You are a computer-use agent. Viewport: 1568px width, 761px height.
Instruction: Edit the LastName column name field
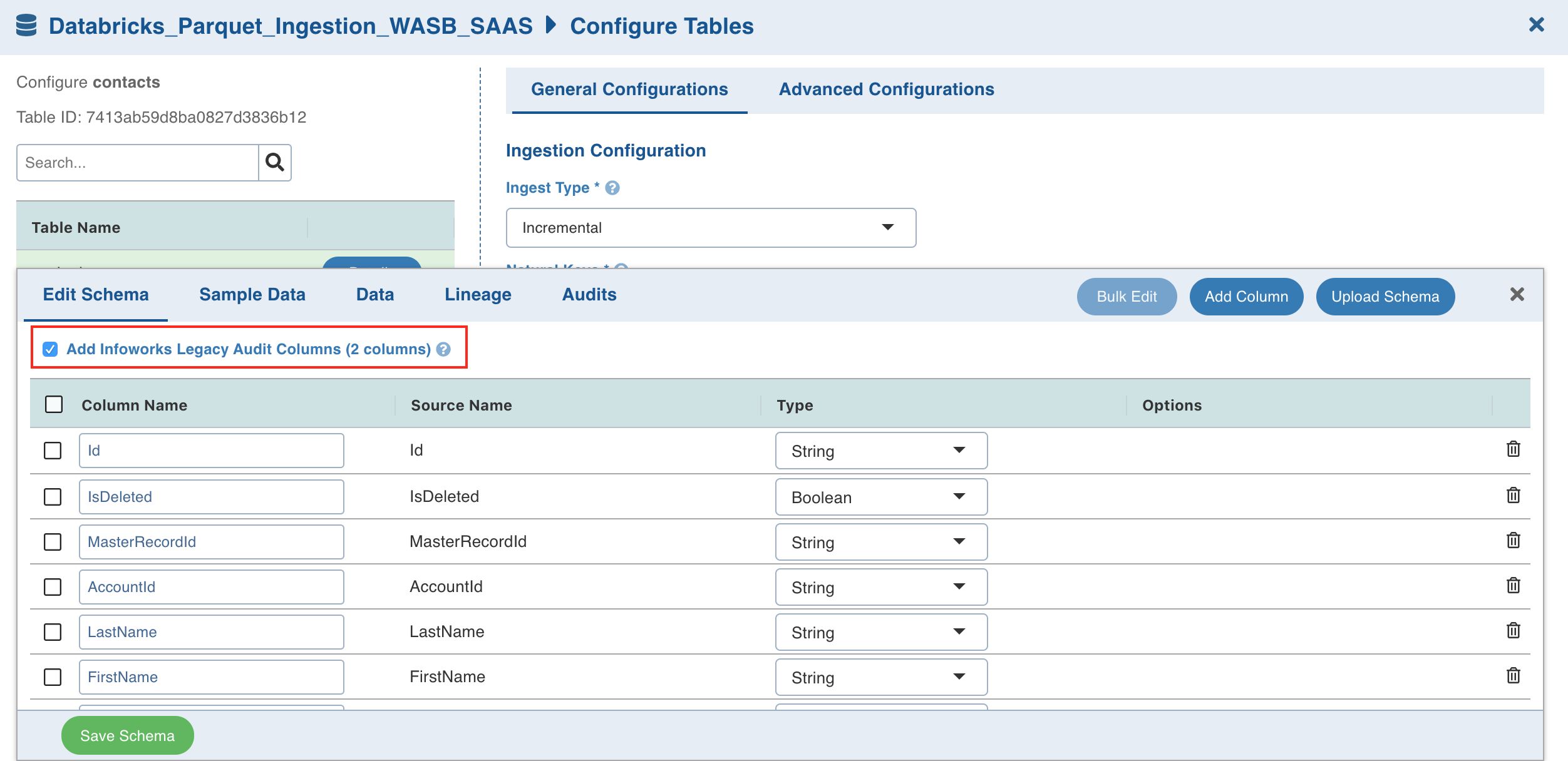[212, 632]
